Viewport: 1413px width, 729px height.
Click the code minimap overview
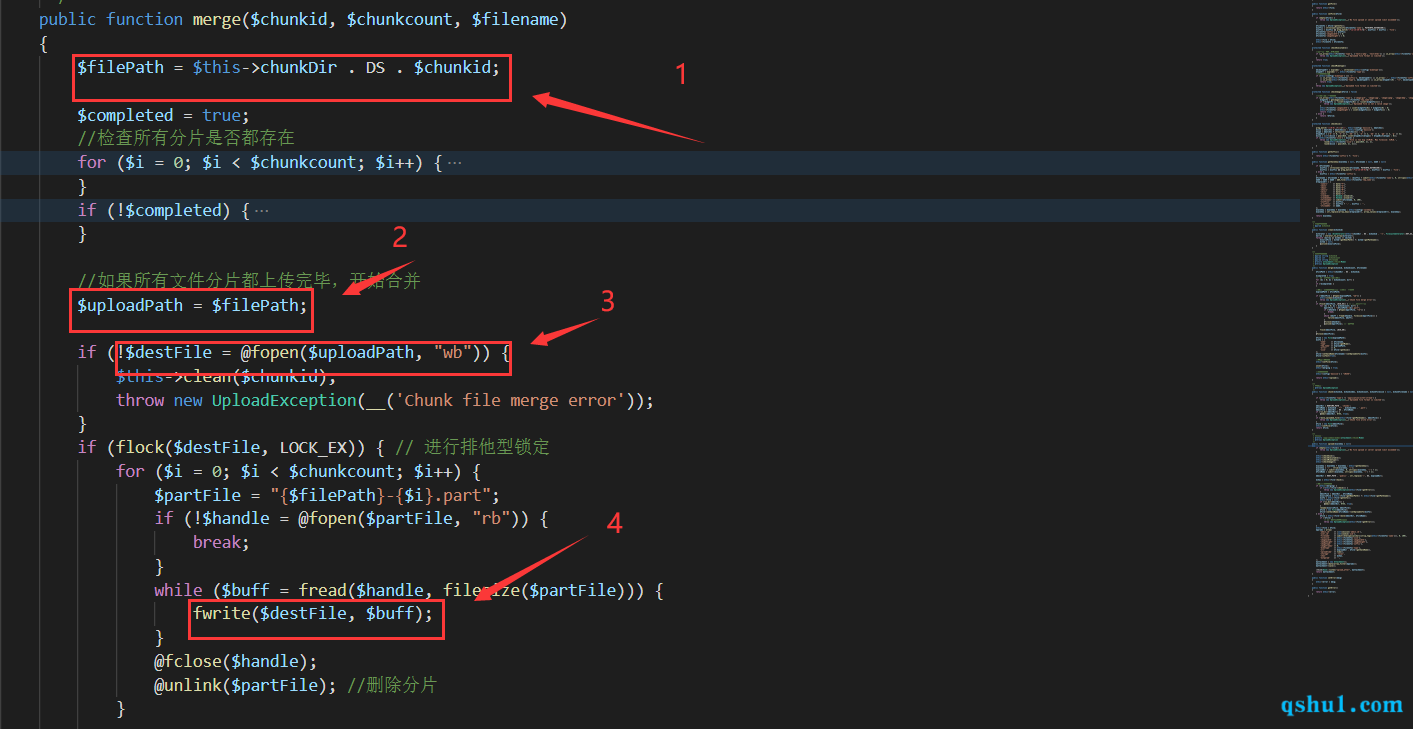tap(1358, 300)
